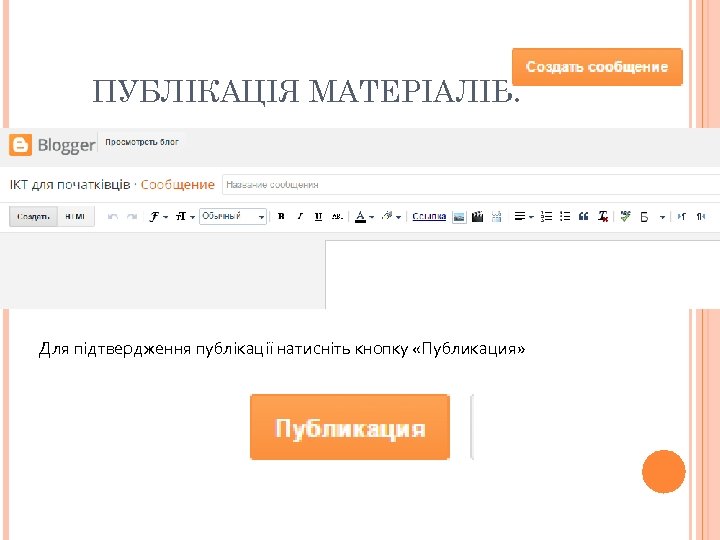
Task: Click the orange Публикация button
Action: pos(350,427)
